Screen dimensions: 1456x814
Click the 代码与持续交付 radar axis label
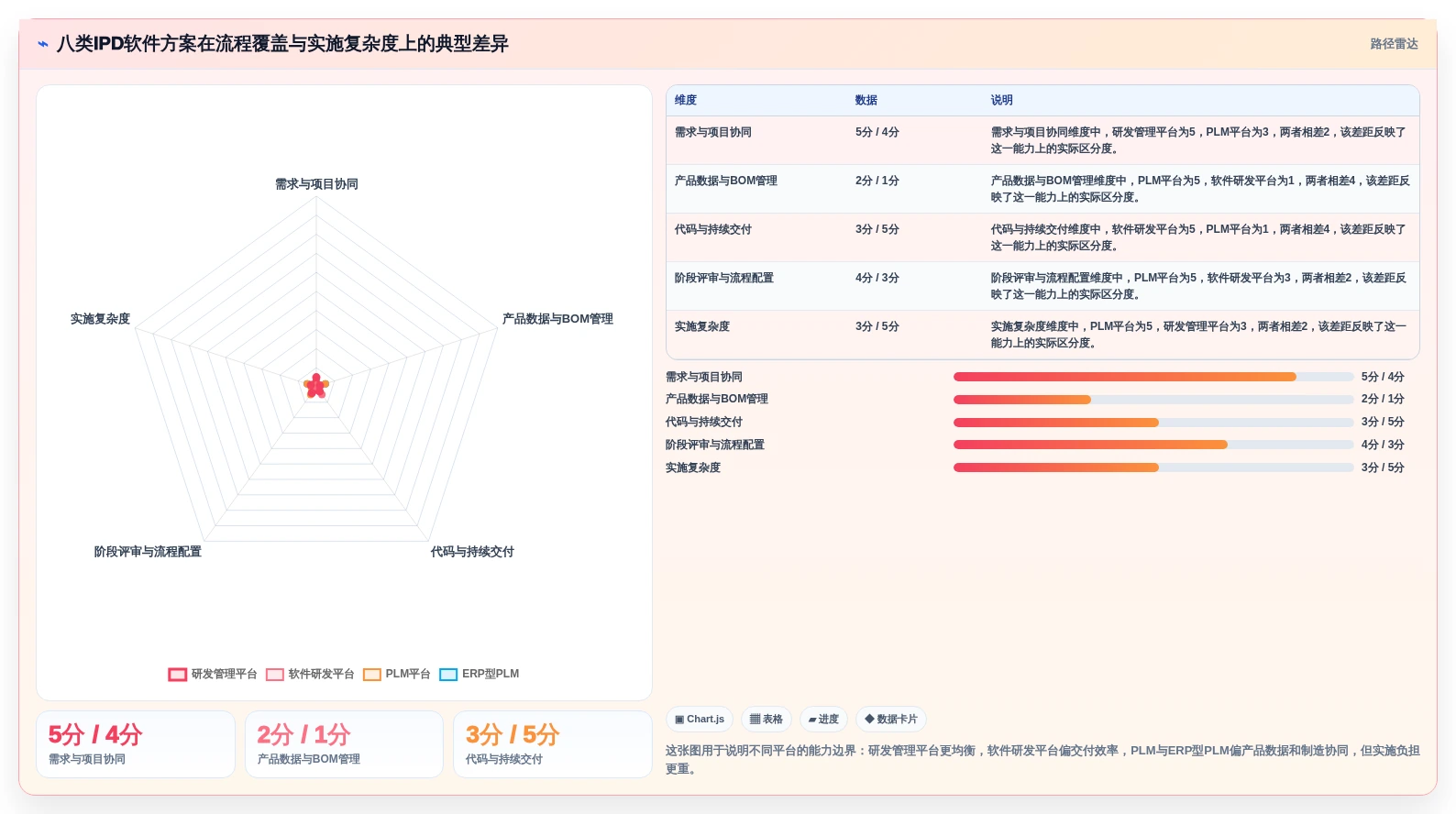click(472, 552)
